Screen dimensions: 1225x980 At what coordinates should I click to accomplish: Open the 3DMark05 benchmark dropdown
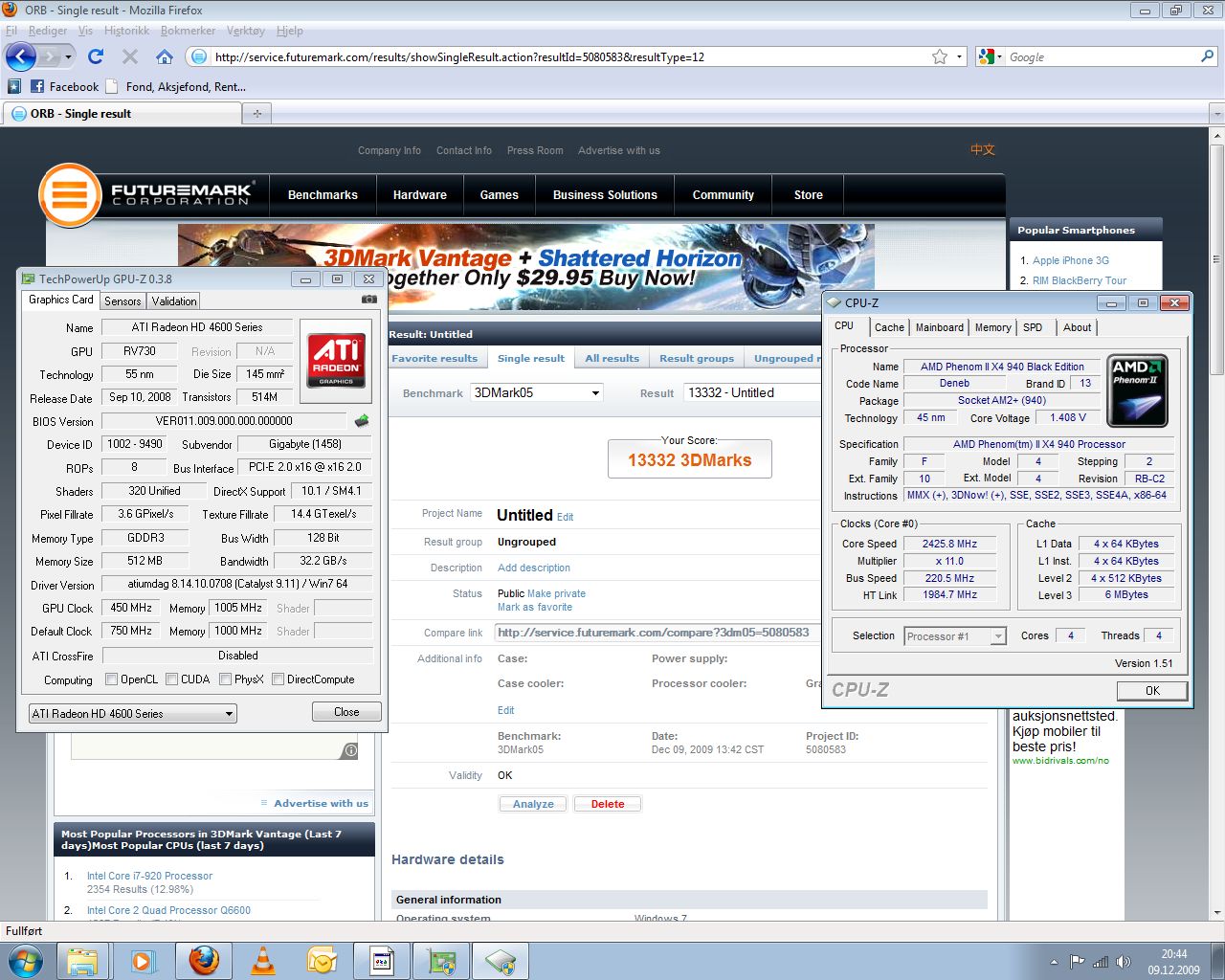click(x=537, y=392)
